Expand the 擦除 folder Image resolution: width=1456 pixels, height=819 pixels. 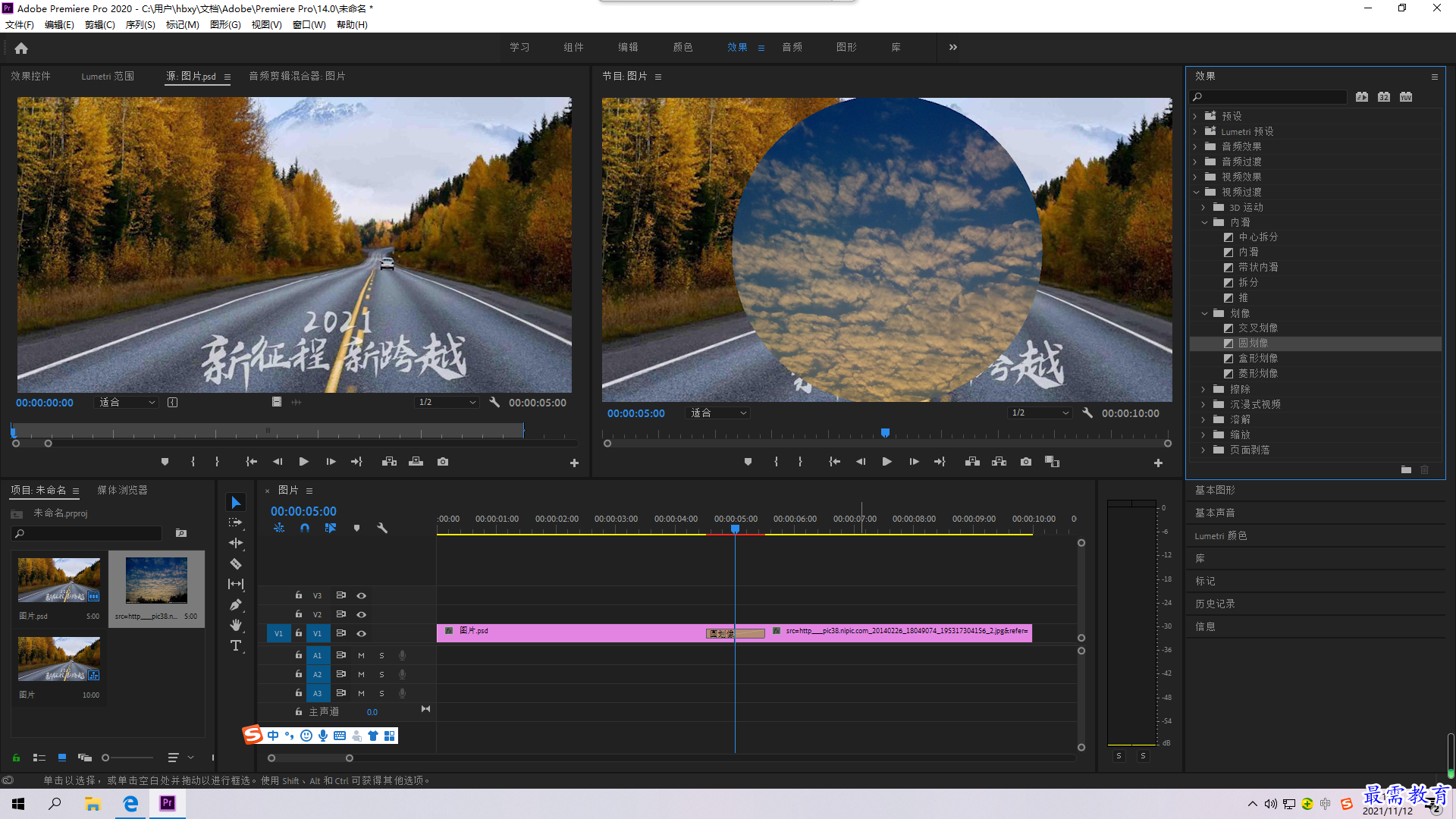pos(1203,390)
